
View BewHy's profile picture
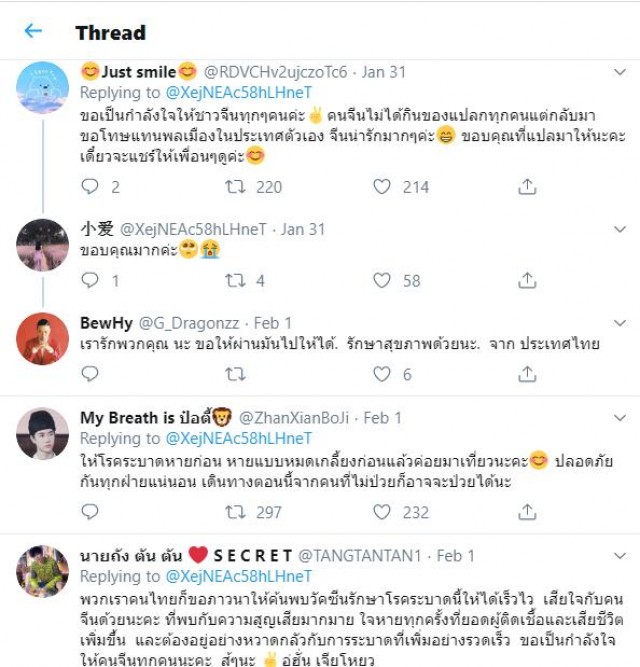[x=42, y=339]
